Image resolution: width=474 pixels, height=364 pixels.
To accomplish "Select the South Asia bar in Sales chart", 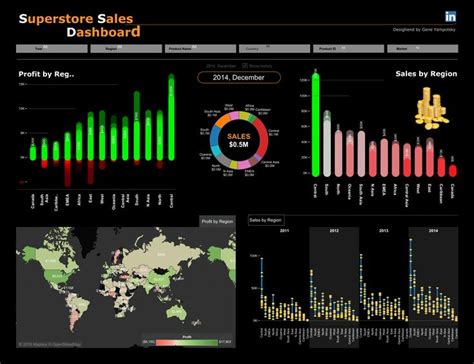I will tap(361, 154).
